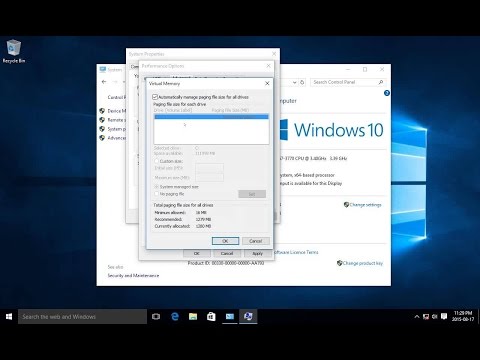Maximize the System Control Panel window

coord(365,69)
